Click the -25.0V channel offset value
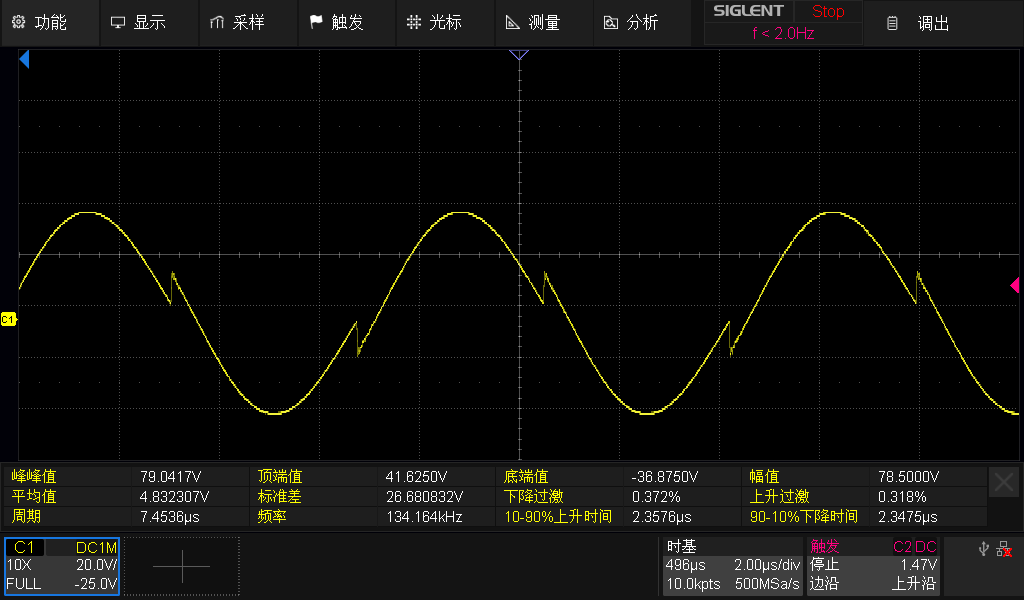This screenshot has width=1024, height=600. [x=95, y=584]
